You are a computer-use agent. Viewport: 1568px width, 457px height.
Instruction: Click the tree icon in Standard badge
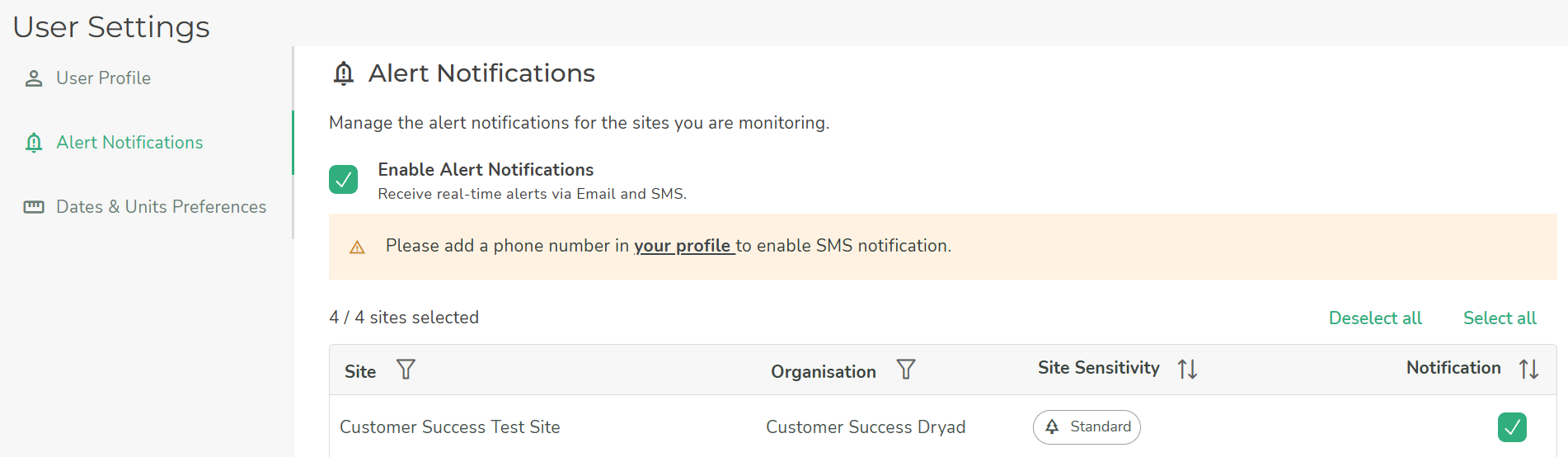1052,426
